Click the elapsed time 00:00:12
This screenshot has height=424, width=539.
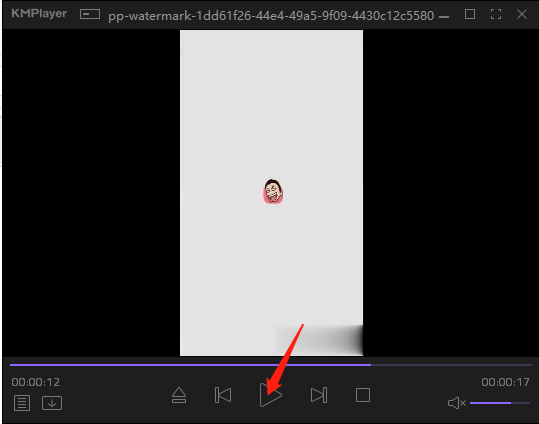36,382
